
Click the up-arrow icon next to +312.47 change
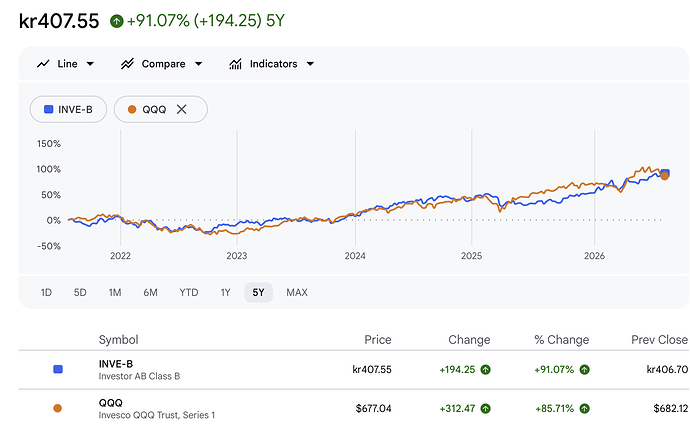point(485,408)
